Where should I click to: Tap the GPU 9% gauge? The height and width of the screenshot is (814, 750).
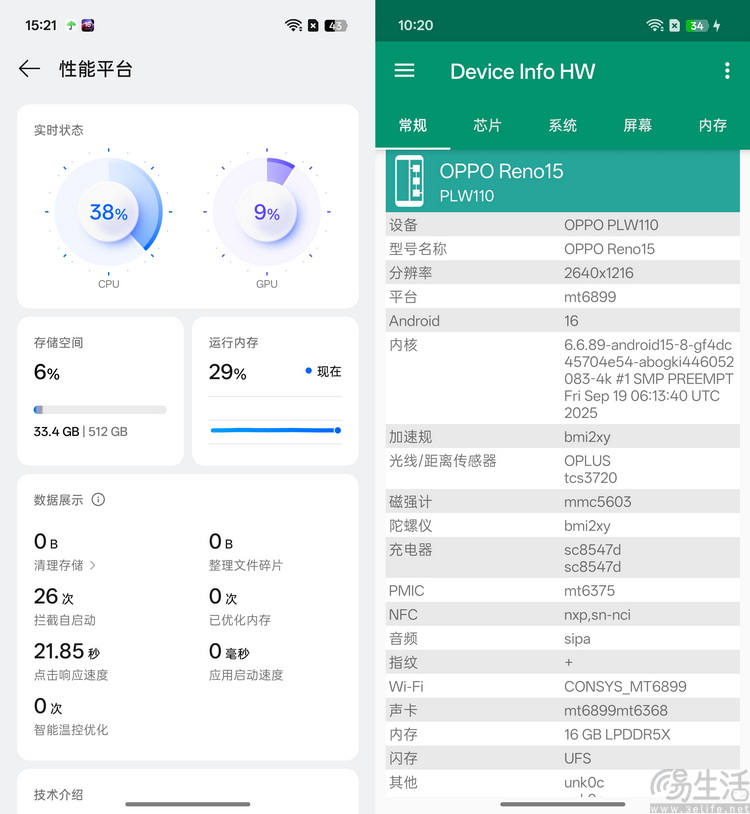coord(267,212)
